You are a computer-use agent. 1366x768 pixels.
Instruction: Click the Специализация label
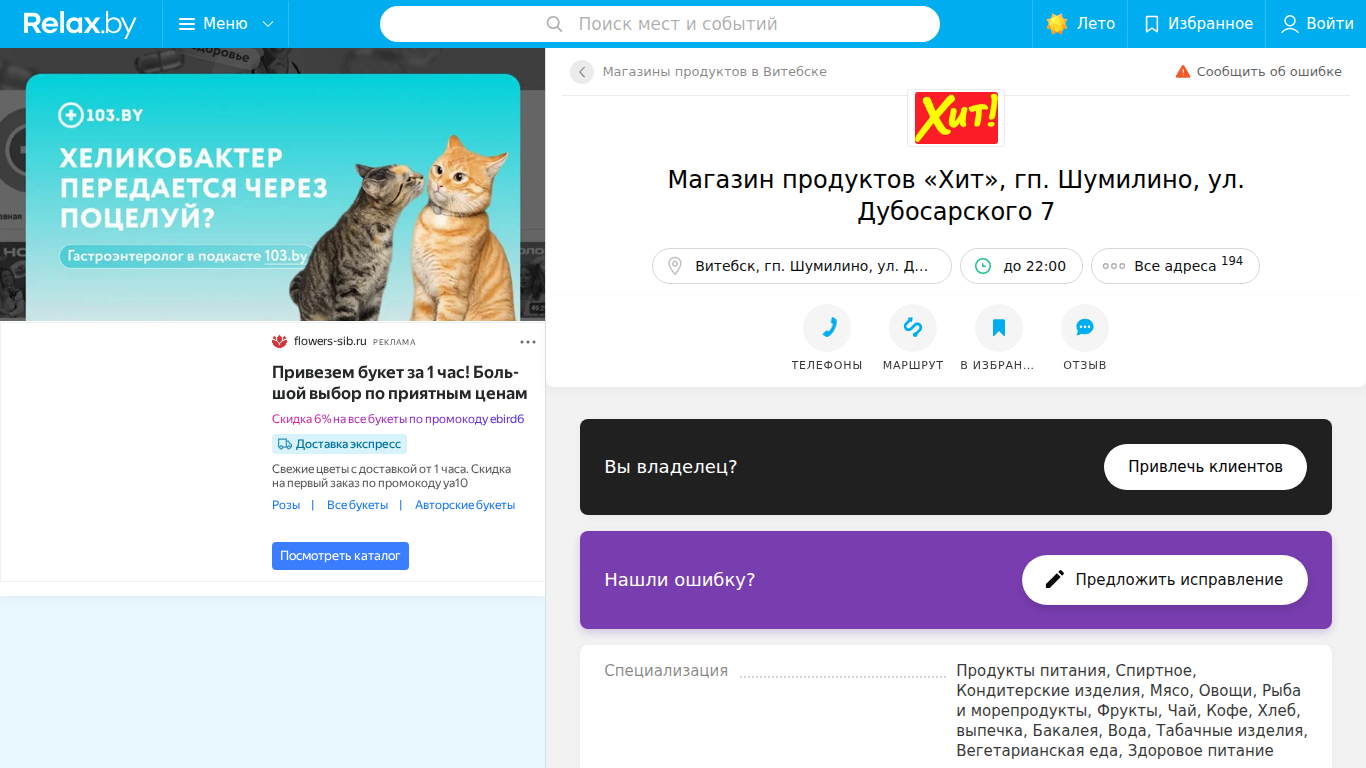(666, 671)
